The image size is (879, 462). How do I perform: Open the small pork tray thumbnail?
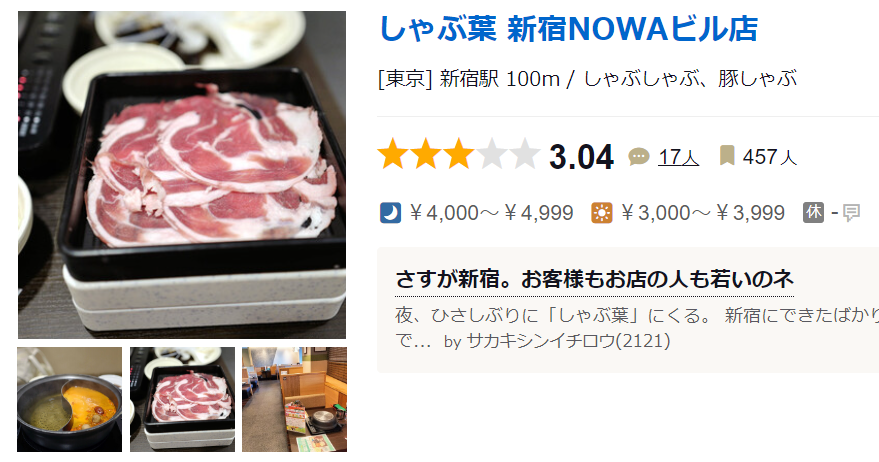click(183, 399)
